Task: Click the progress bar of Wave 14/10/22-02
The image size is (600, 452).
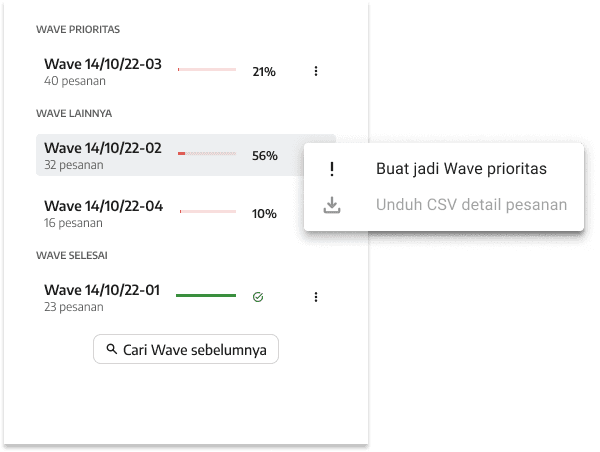Action: 206,154
